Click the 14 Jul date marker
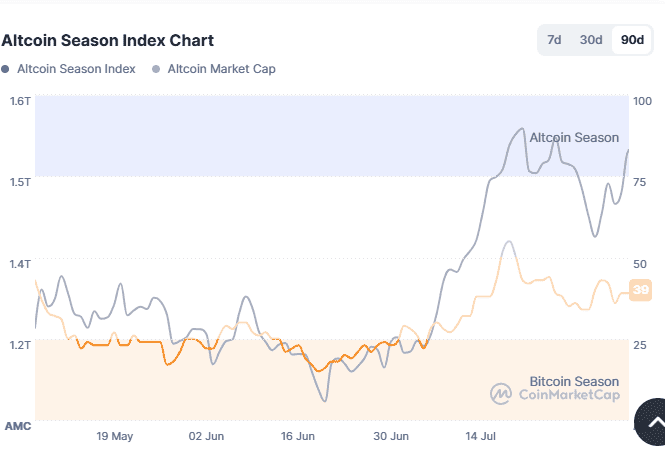 coord(483,437)
